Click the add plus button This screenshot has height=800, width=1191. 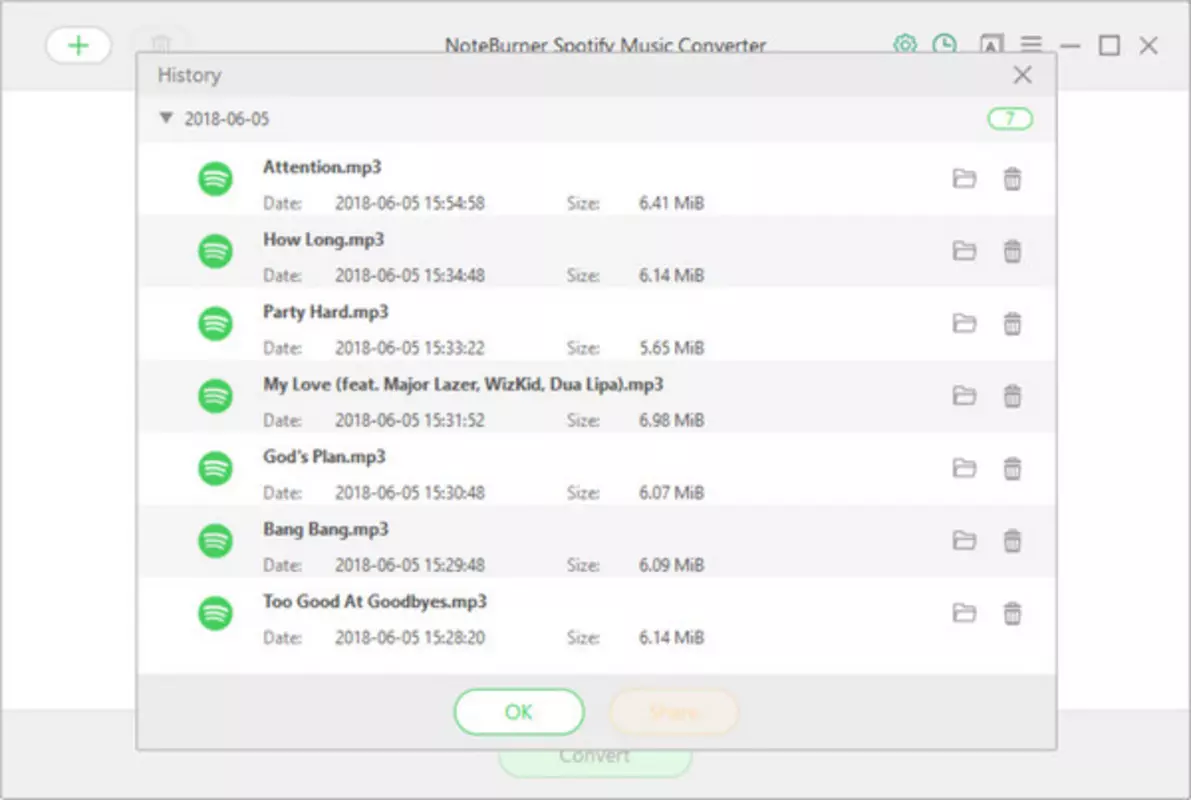pos(78,46)
